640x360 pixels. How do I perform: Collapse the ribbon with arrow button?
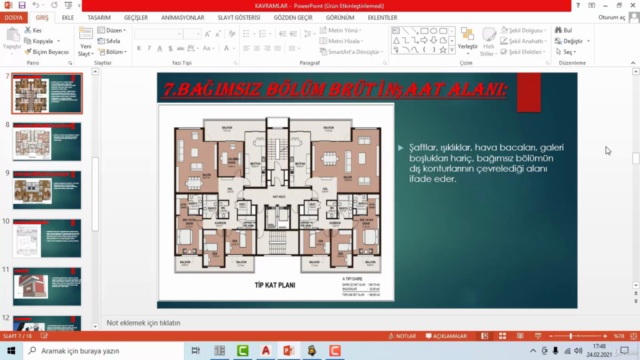click(633, 63)
